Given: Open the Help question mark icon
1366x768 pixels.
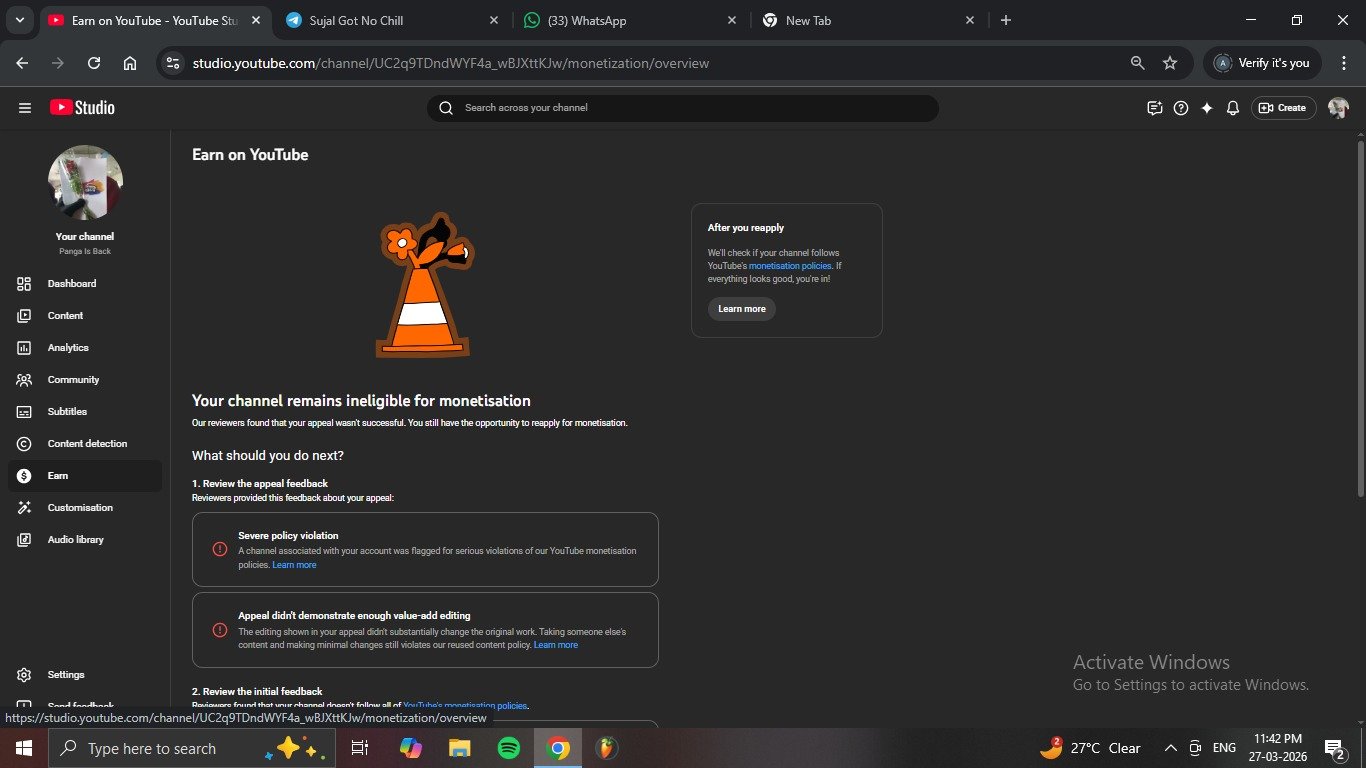Looking at the screenshot, I should (1181, 108).
